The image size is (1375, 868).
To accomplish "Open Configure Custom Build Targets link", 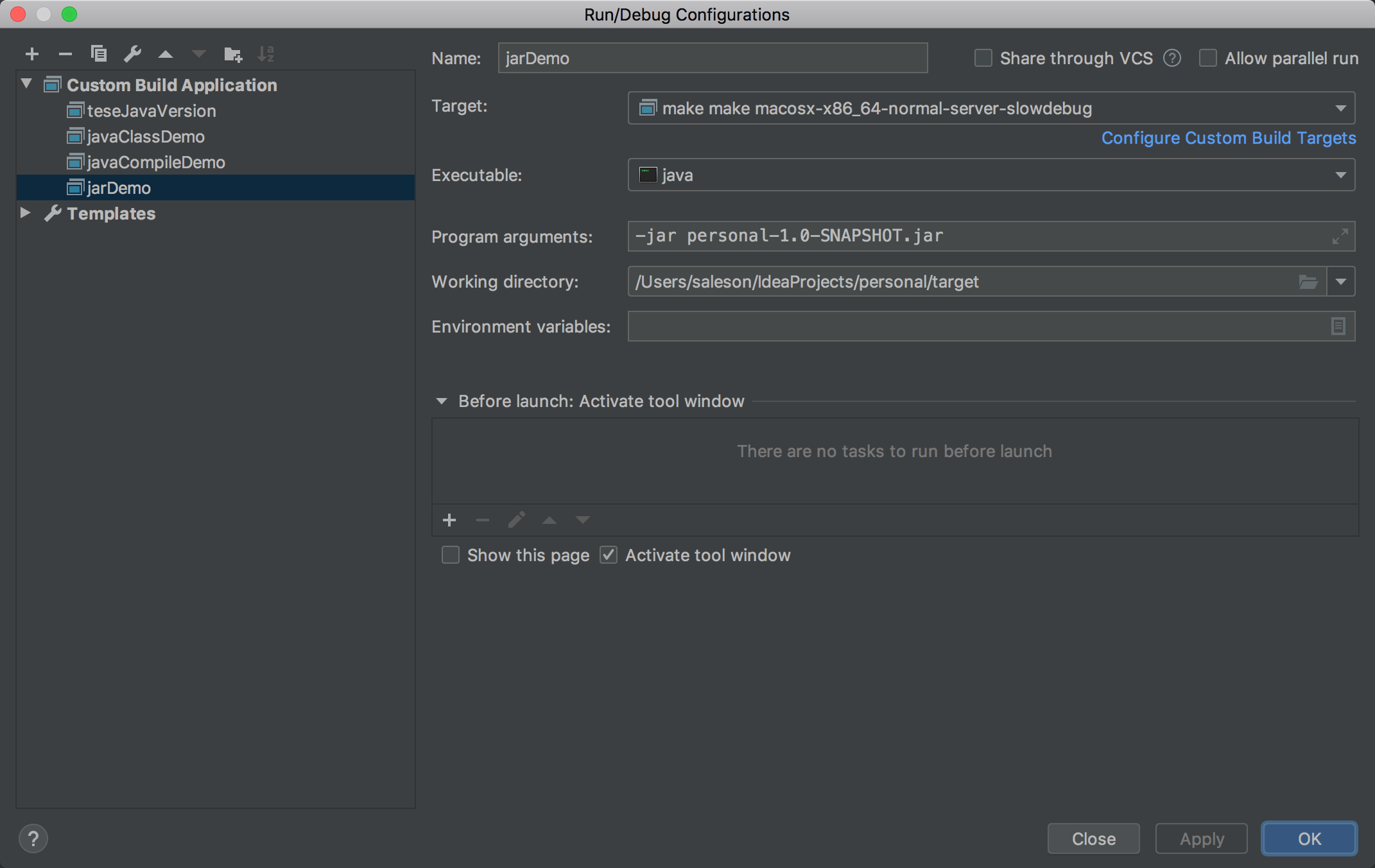I will click(x=1229, y=137).
